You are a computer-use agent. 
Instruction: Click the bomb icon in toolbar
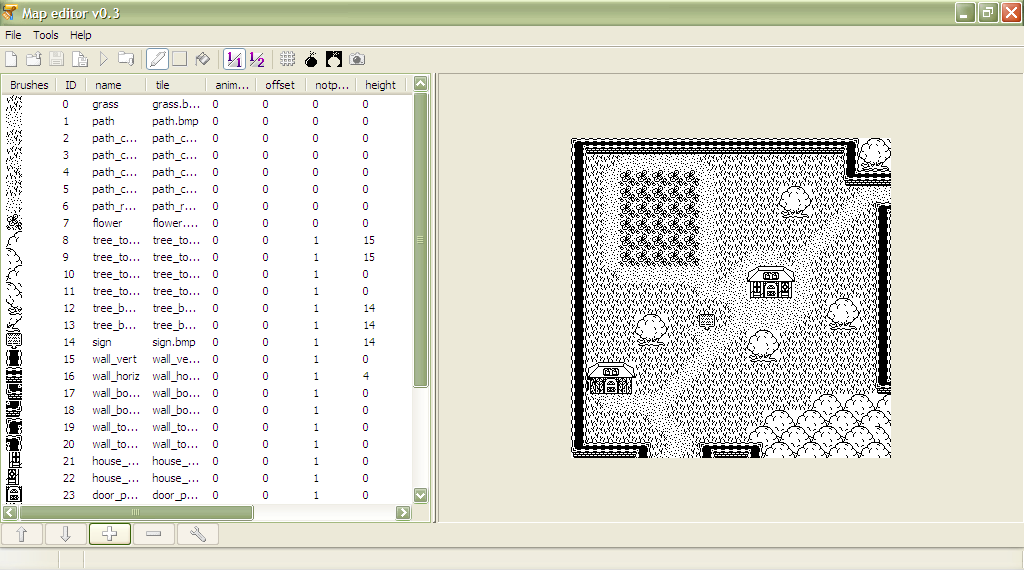click(x=311, y=59)
